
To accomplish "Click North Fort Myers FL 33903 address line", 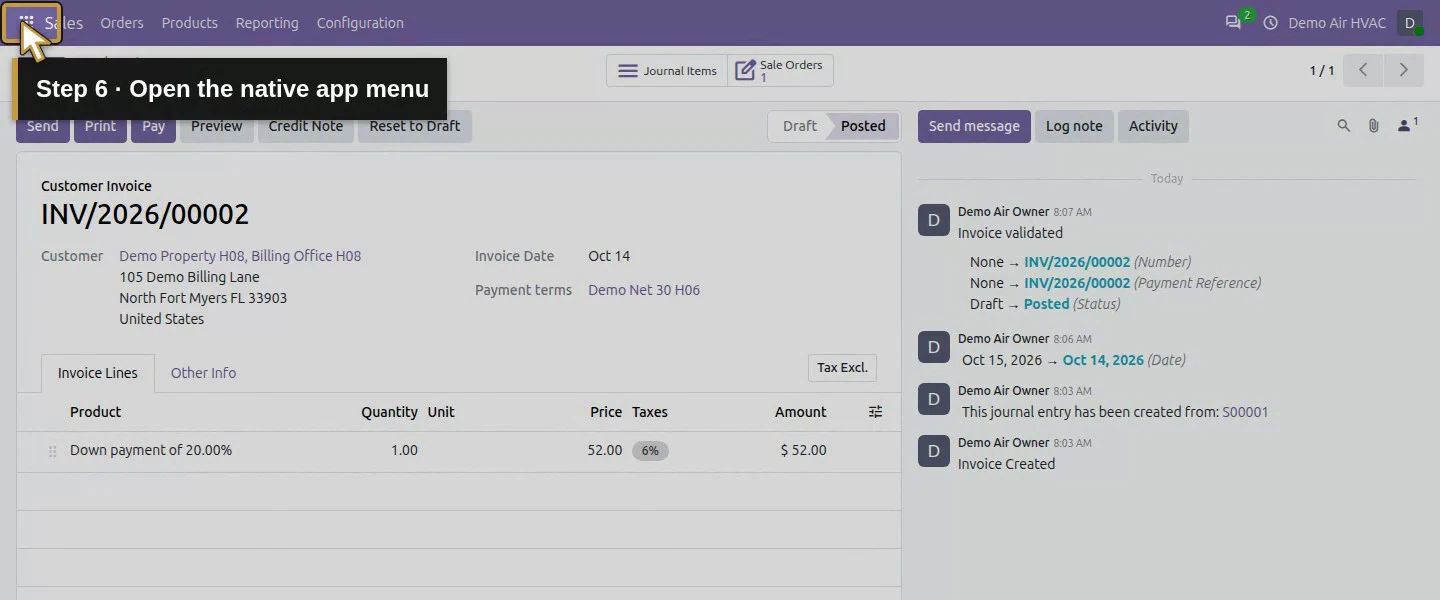I will (x=203, y=298).
